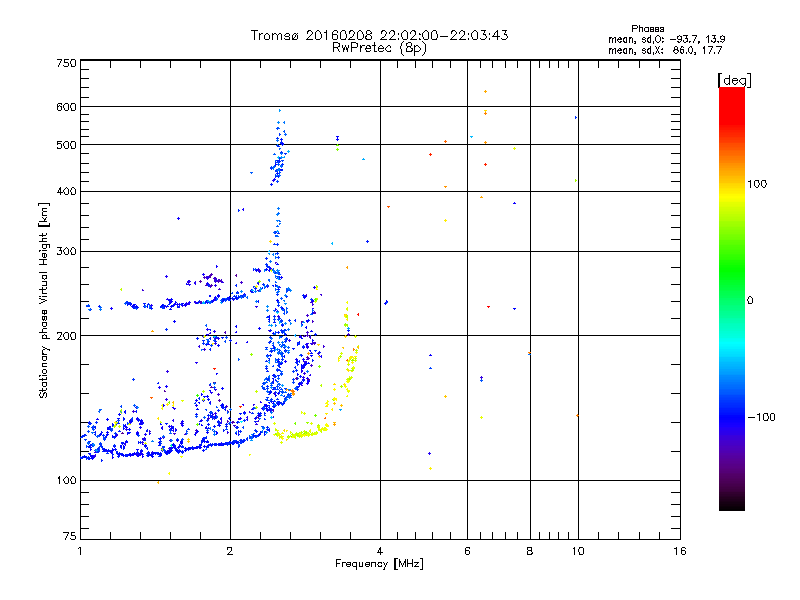The width and height of the screenshot is (800, 600).
Task: Click the x-axis tick label '10'
Action: [x=578, y=551]
